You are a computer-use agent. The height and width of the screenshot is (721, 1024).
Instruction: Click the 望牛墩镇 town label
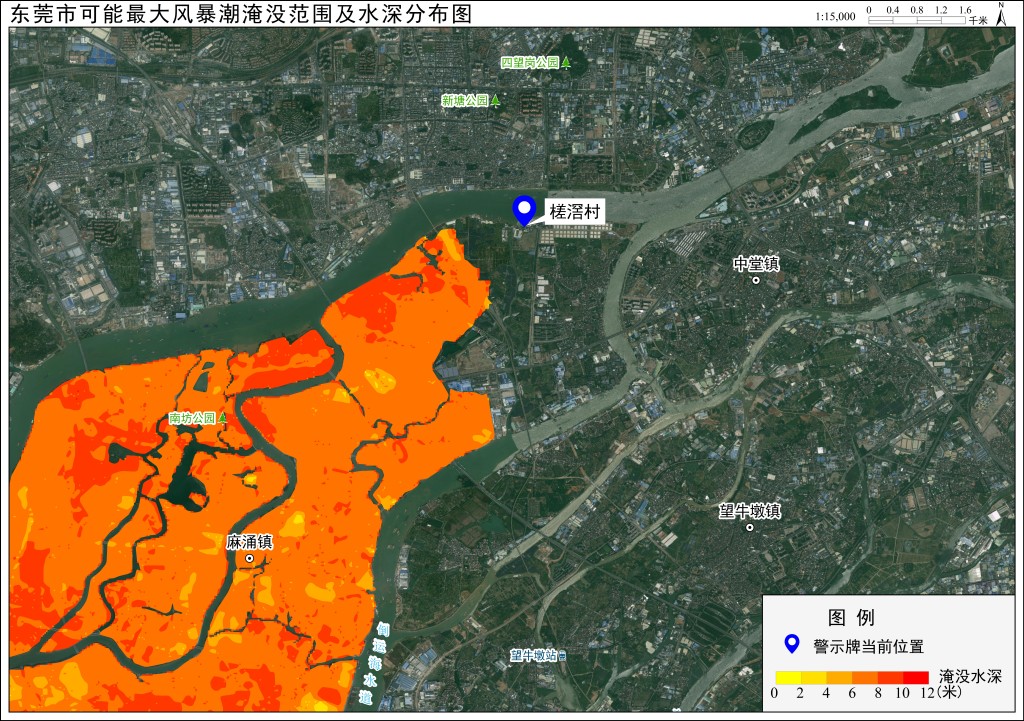click(750, 510)
